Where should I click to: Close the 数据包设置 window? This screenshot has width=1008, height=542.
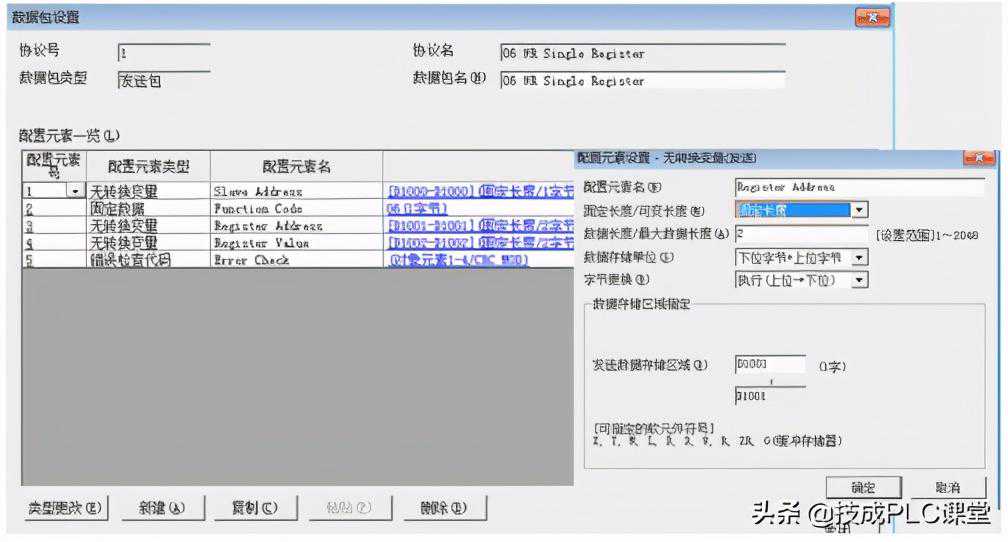pos(871,18)
